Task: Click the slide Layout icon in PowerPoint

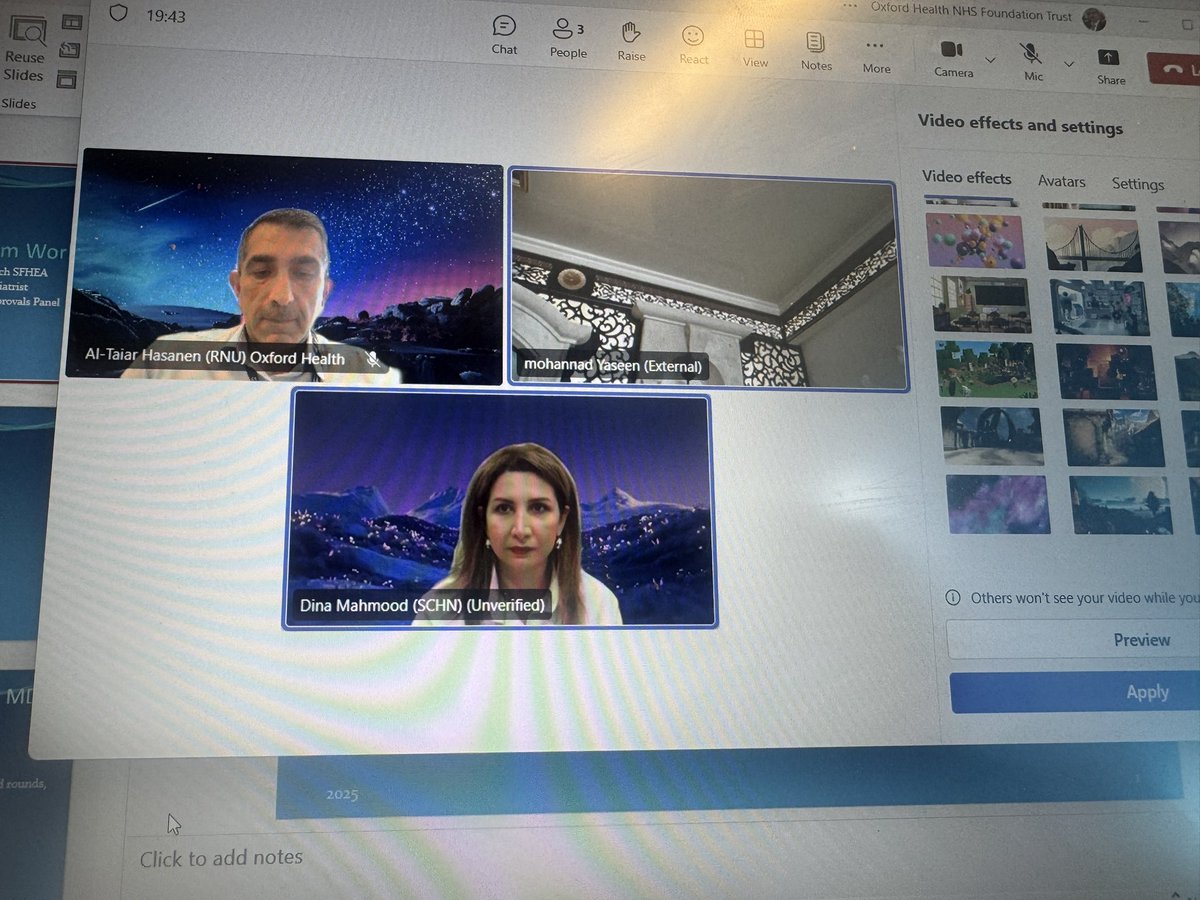Action: click(x=72, y=21)
